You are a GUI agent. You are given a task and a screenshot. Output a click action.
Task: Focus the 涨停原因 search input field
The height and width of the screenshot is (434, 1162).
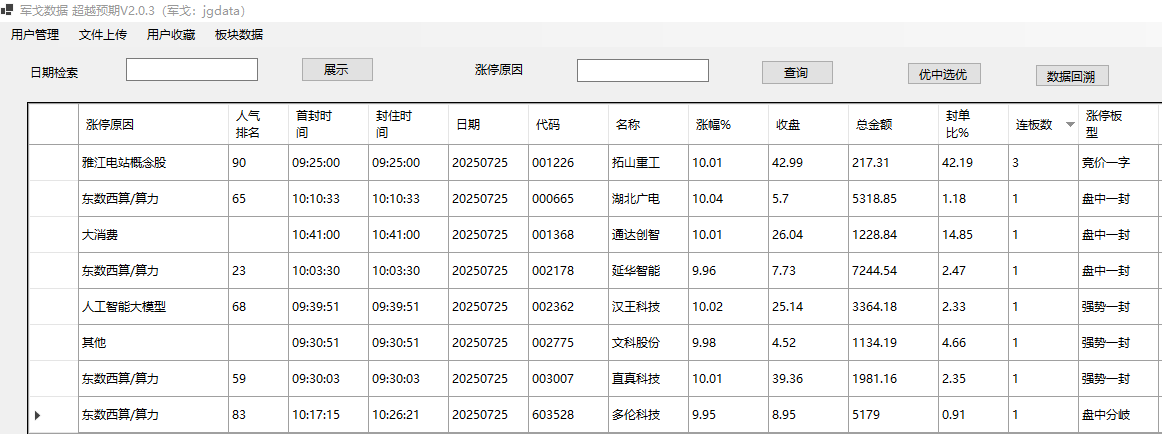(643, 70)
